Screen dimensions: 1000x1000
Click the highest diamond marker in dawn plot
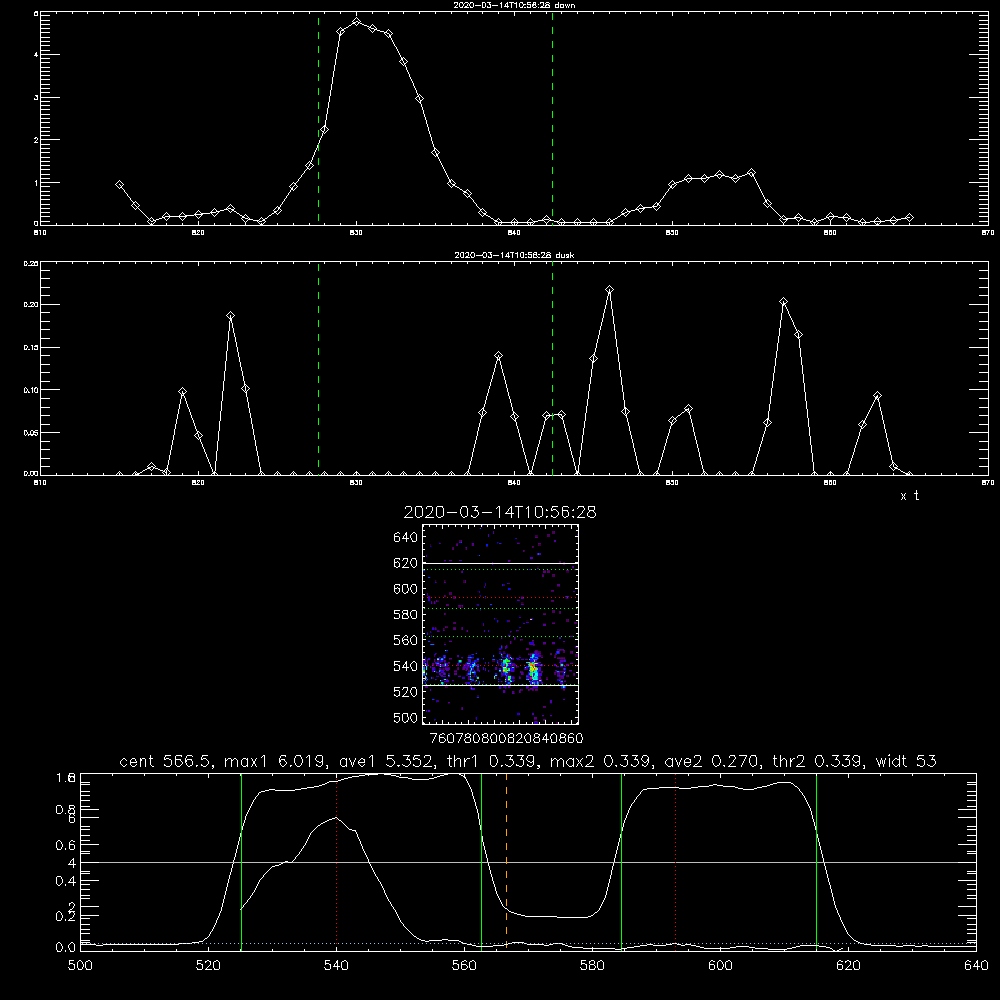pyautogui.click(x=357, y=22)
